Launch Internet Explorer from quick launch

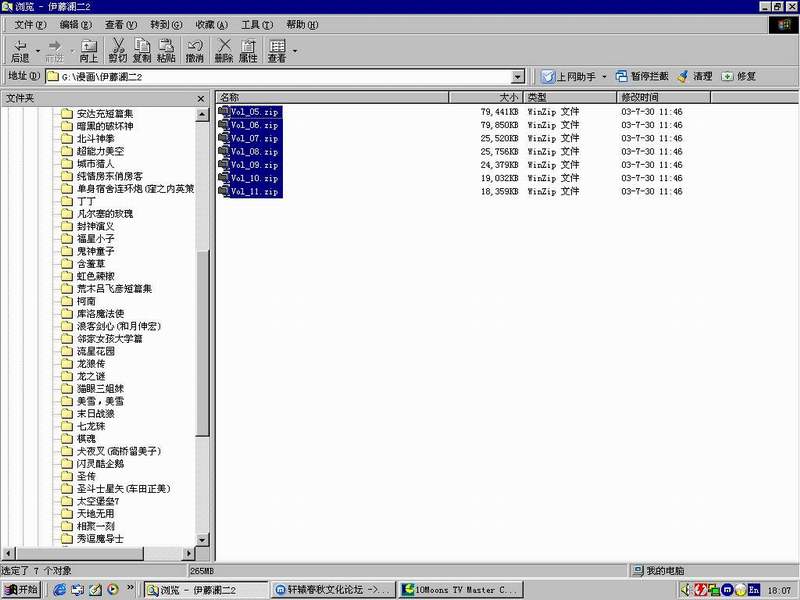coord(60,590)
